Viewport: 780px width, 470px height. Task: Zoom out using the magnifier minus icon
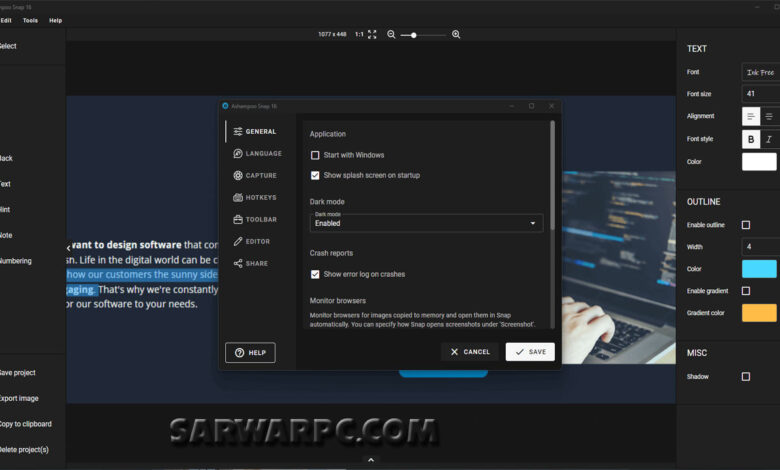[x=391, y=34]
